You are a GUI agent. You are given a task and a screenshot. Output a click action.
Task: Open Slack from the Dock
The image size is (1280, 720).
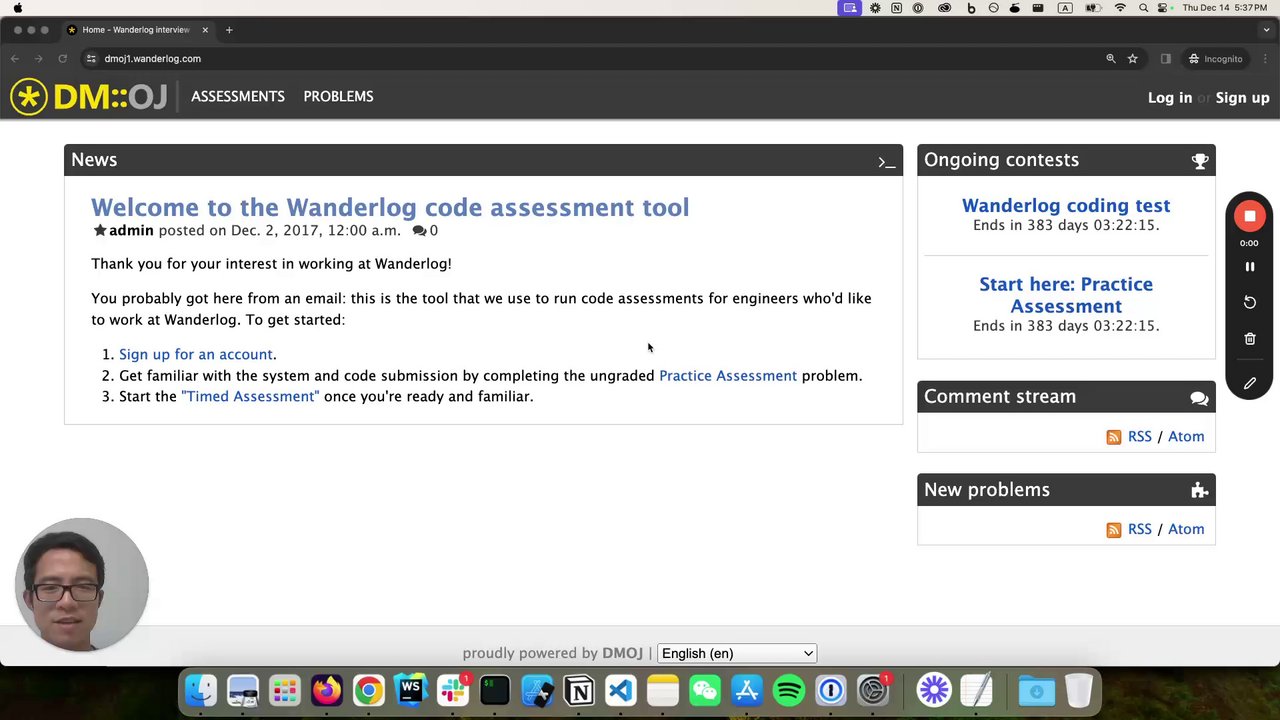tap(453, 691)
